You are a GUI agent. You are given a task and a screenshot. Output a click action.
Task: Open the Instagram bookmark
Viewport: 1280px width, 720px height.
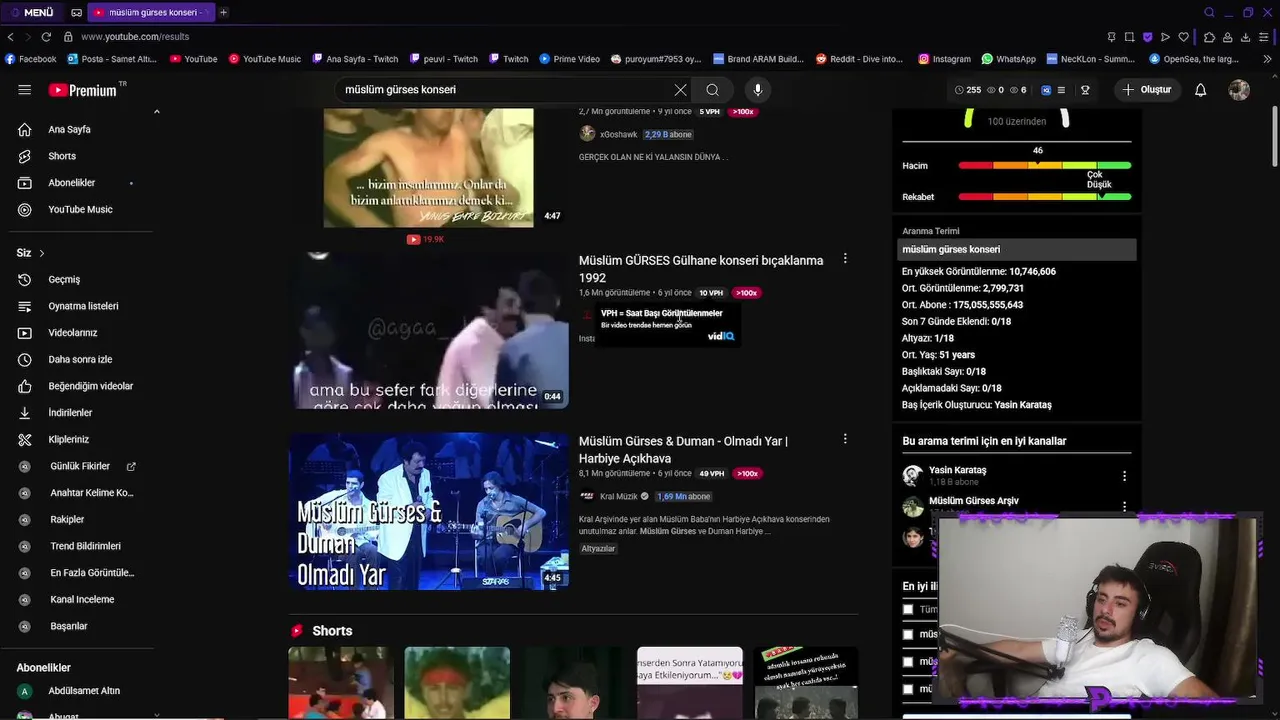(x=944, y=59)
